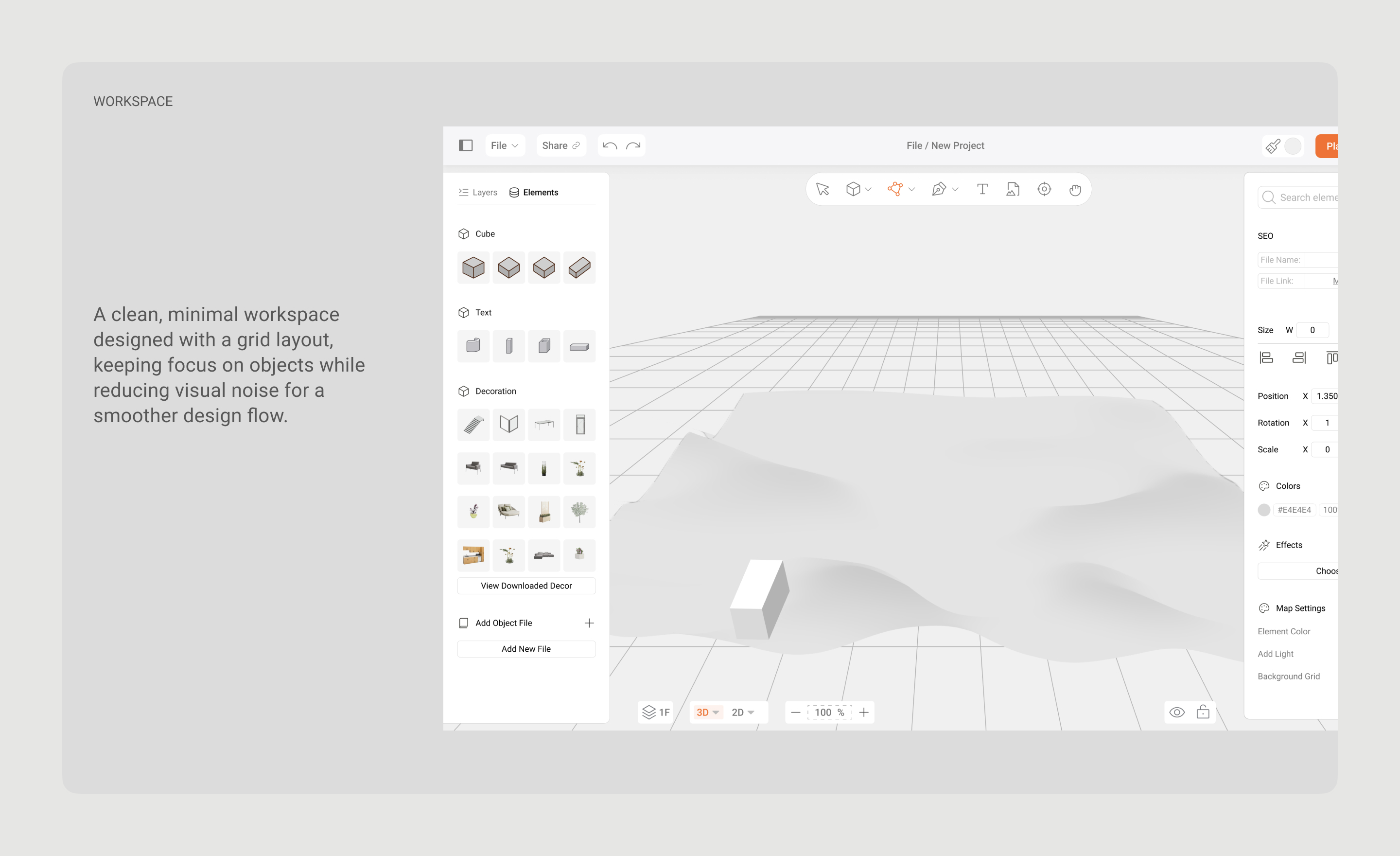Select the hand pan tool
This screenshot has height=856, width=1400.
(x=1074, y=189)
